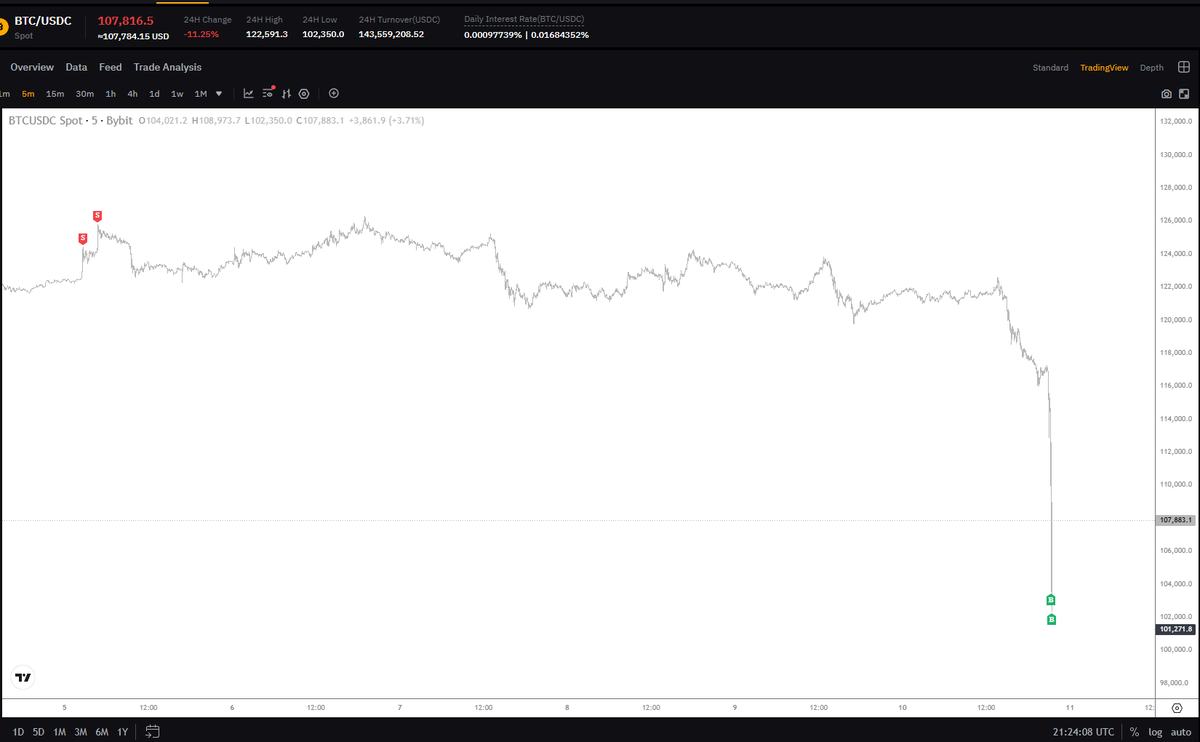Open the chart type line icon
This screenshot has width=1200, height=742.
click(x=248, y=94)
